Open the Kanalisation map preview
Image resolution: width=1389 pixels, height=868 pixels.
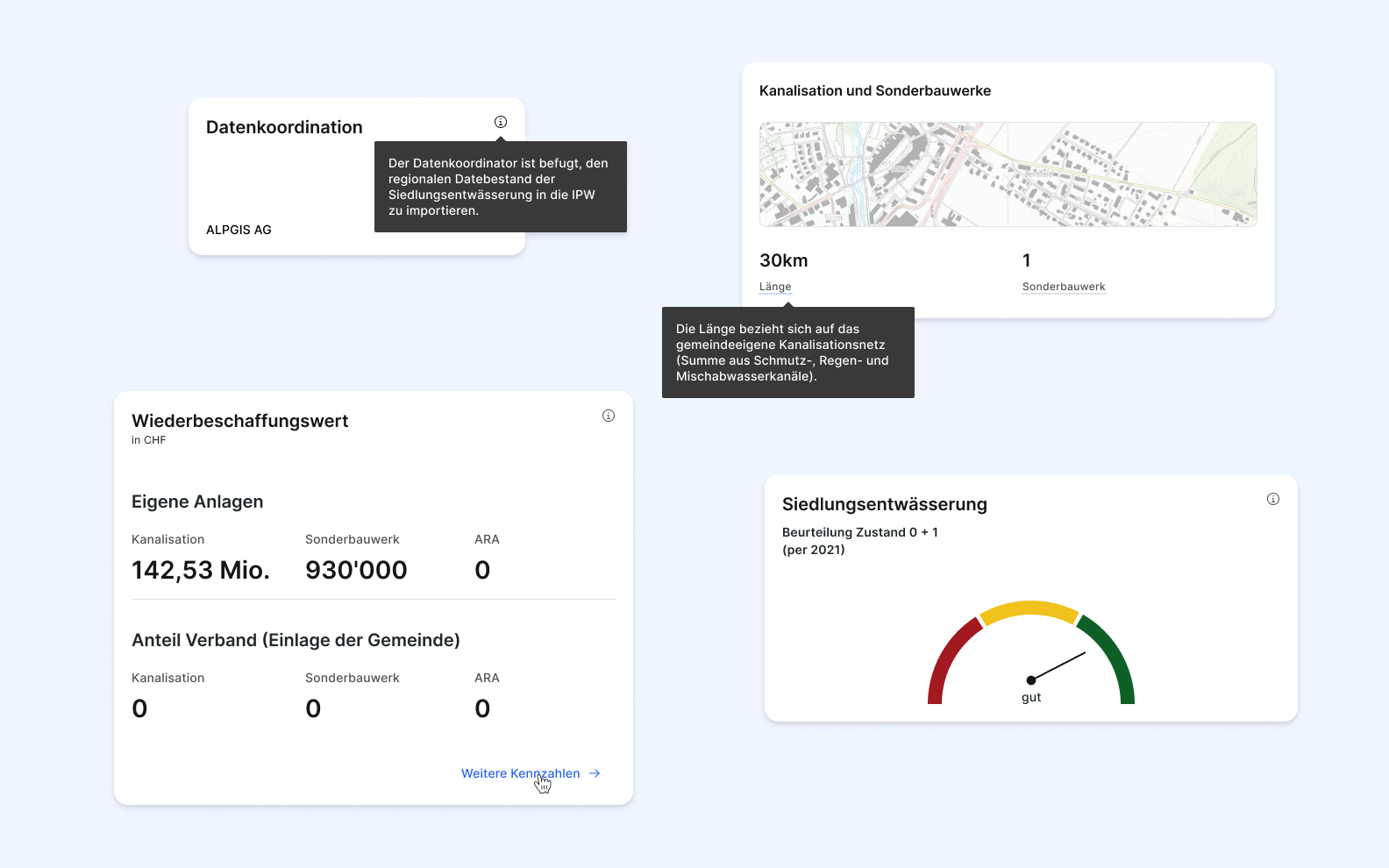point(1008,174)
